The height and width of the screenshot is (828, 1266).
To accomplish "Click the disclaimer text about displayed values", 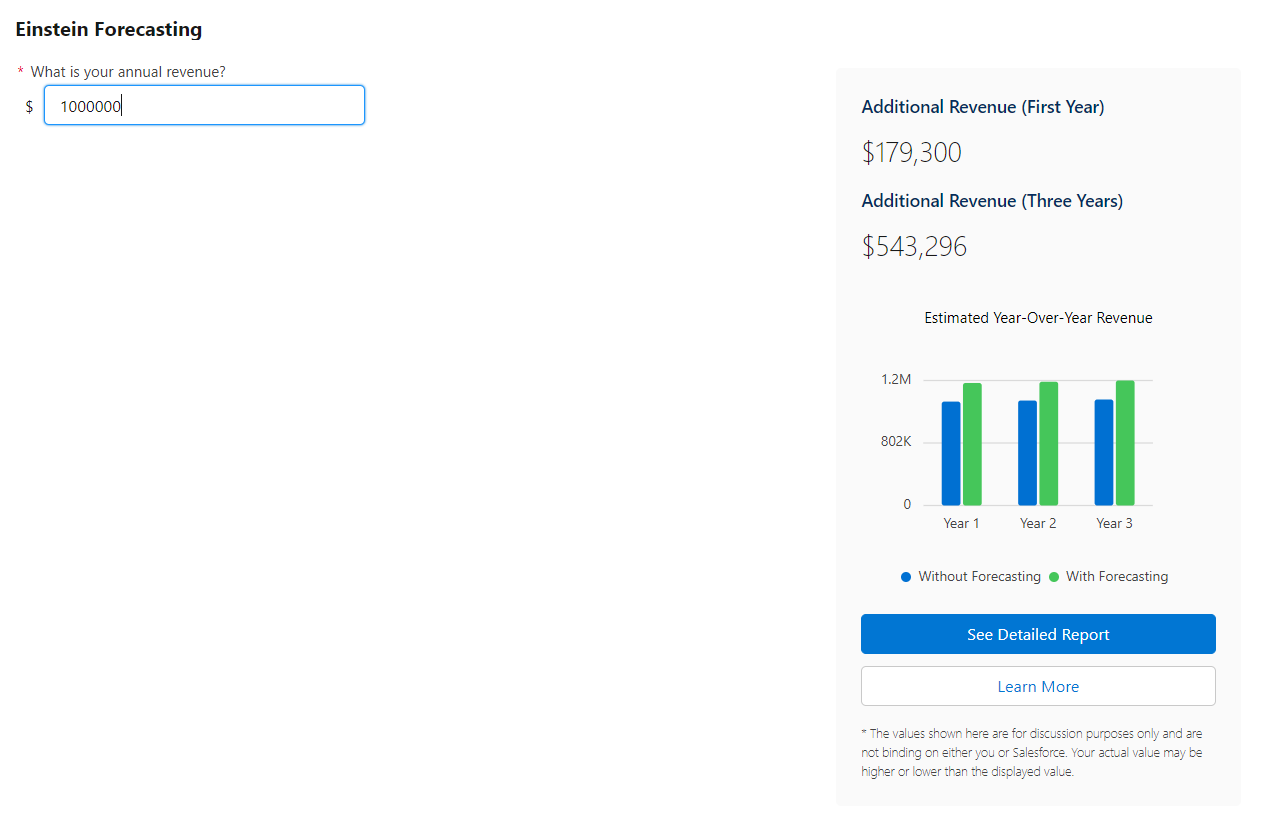I will (1032, 753).
